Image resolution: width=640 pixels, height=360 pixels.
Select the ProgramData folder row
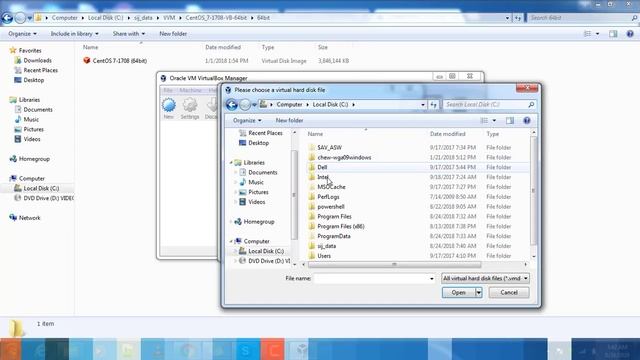[418, 236]
